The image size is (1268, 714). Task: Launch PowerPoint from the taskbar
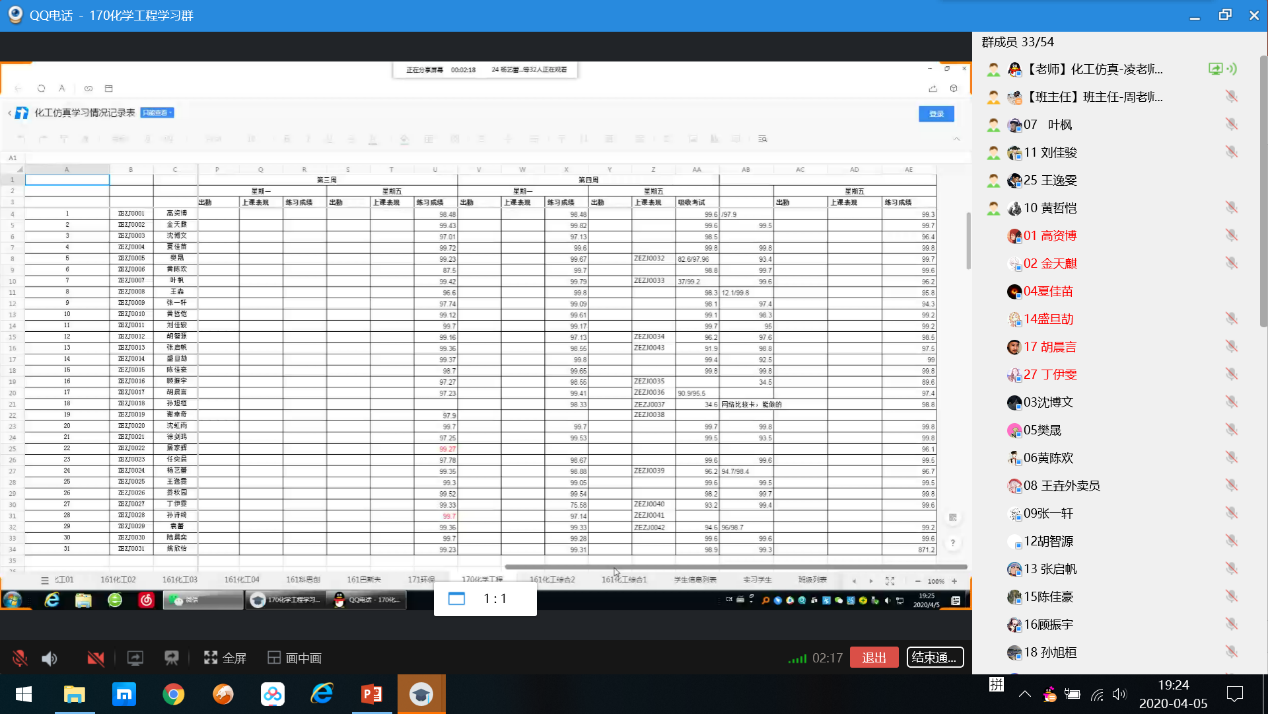(x=372, y=693)
